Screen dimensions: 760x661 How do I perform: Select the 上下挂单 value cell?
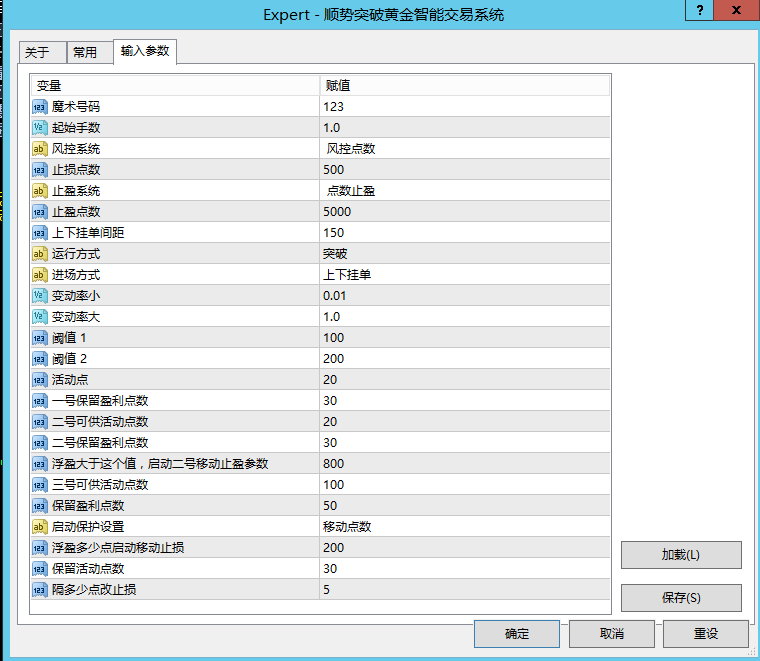coord(465,275)
